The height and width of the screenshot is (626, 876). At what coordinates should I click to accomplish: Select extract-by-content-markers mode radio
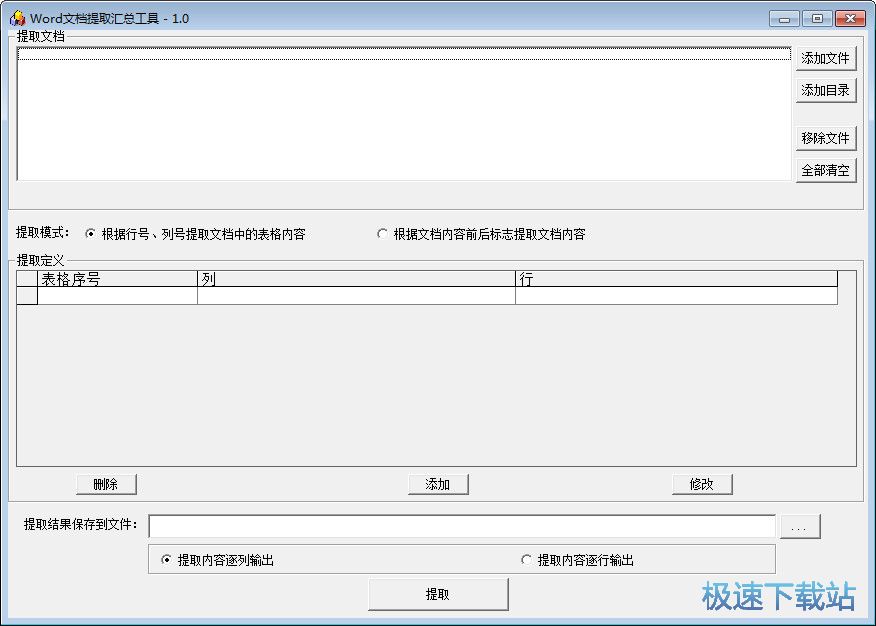pos(382,234)
